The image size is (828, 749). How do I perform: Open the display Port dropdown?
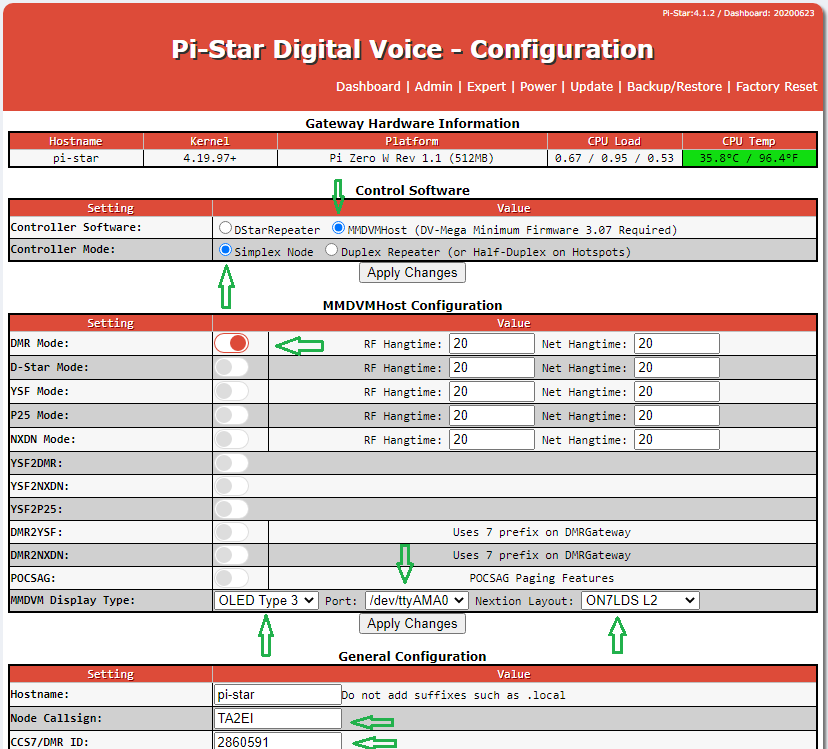(417, 601)
